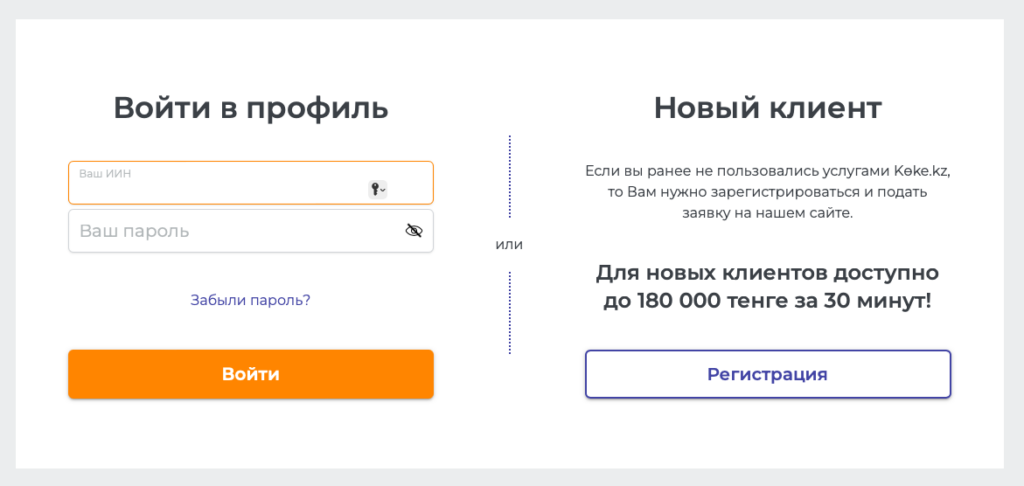Click the Регистрация button

coord(767,374)
